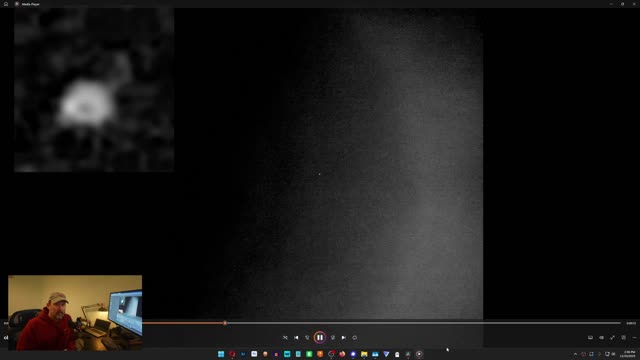Click the webcam overlay of the presenter
Viewport: 640px width, 360px height.
75,313
